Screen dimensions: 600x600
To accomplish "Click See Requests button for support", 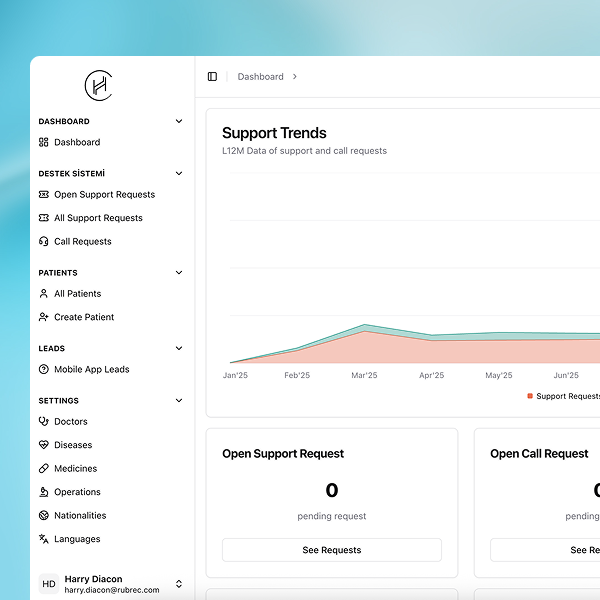I will (331, 550).
